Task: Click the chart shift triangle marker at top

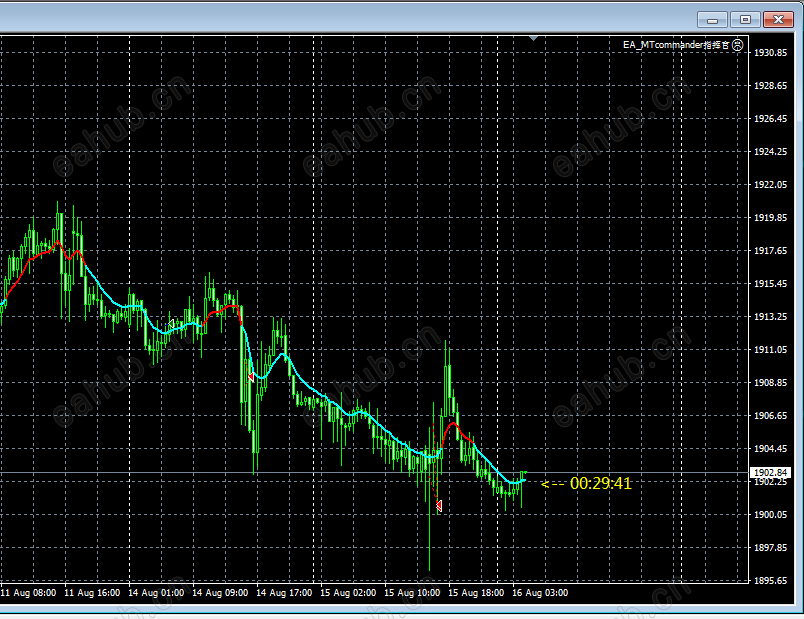Action: pyautogui.click(x=533, y=38)
